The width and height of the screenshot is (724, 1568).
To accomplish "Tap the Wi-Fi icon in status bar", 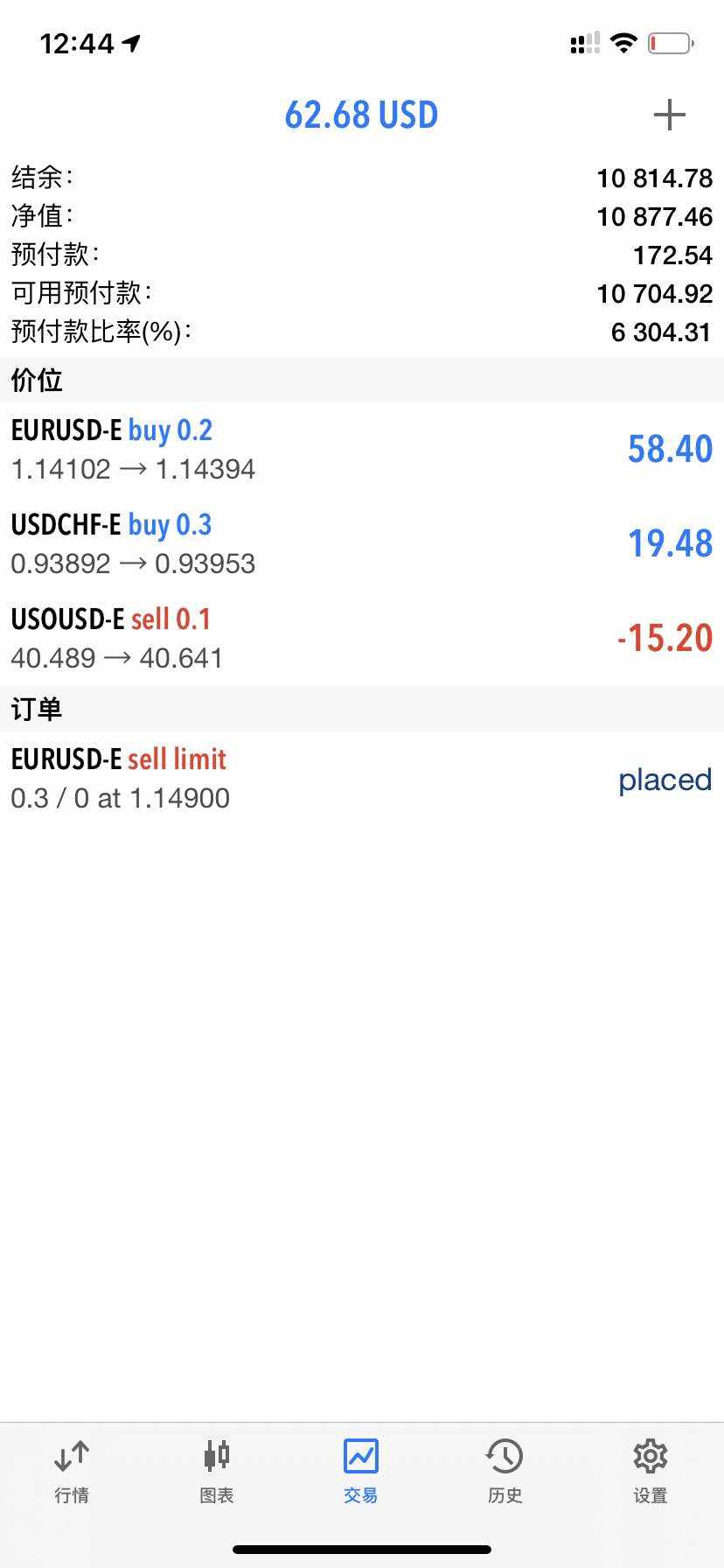I will 623,43.
